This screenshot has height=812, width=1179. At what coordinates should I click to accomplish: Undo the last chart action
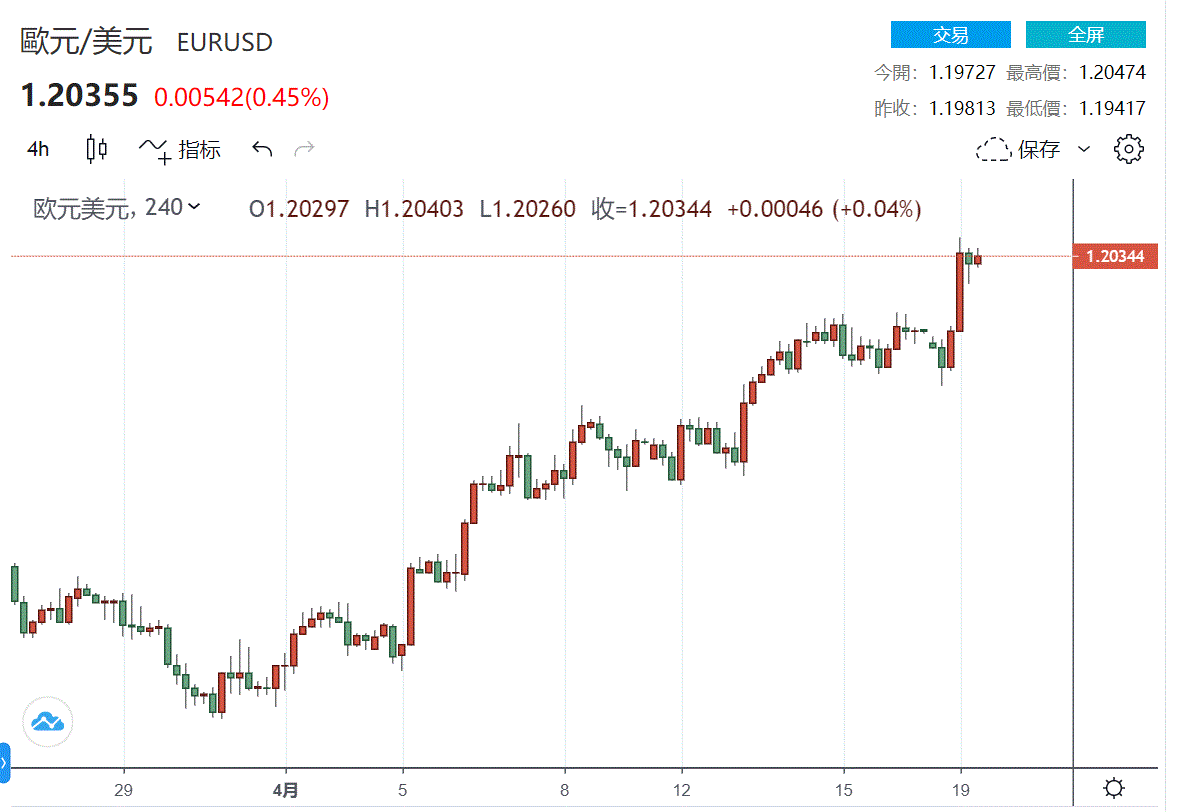coord(262,150)
